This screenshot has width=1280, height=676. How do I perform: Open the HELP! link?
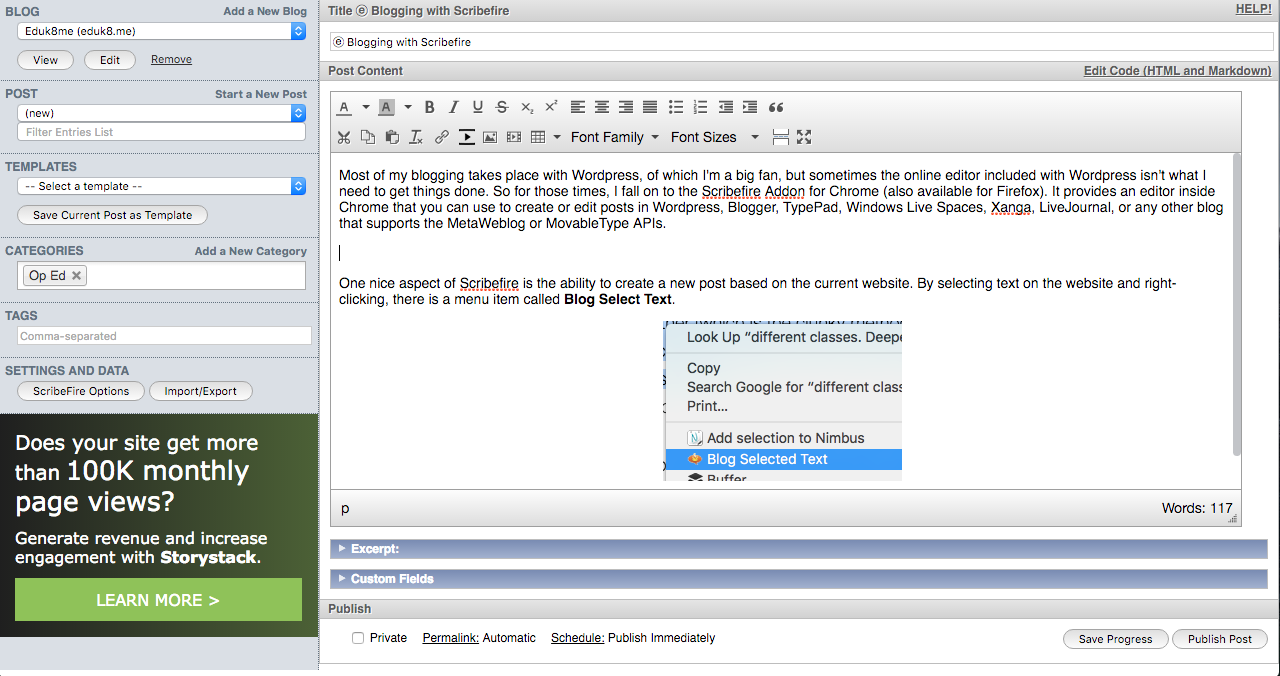[x=1254, y=8]
